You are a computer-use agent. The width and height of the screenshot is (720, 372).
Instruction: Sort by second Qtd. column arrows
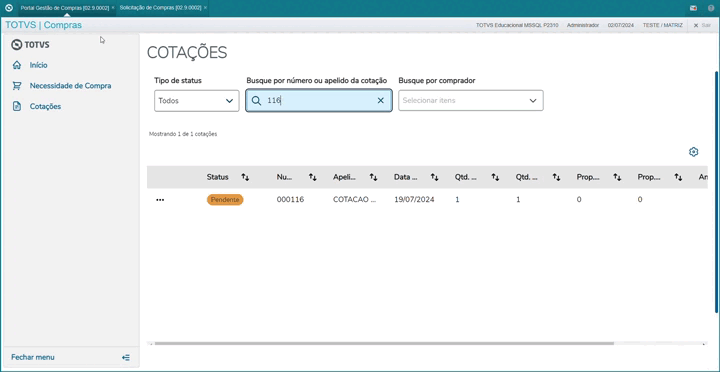pos(556,177)
